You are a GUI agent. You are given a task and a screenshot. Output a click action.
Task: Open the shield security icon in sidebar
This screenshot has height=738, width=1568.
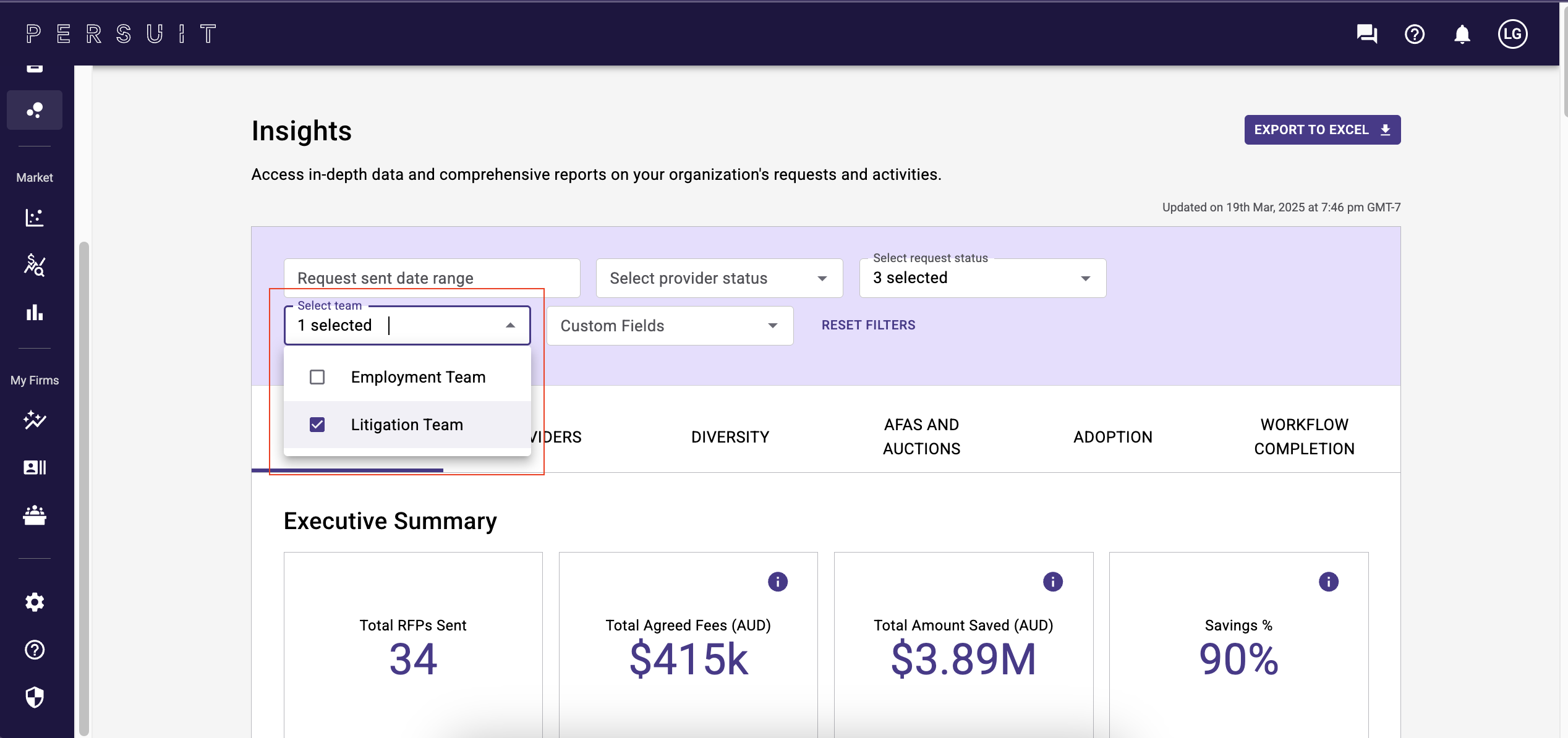click(x=35, y=698)
